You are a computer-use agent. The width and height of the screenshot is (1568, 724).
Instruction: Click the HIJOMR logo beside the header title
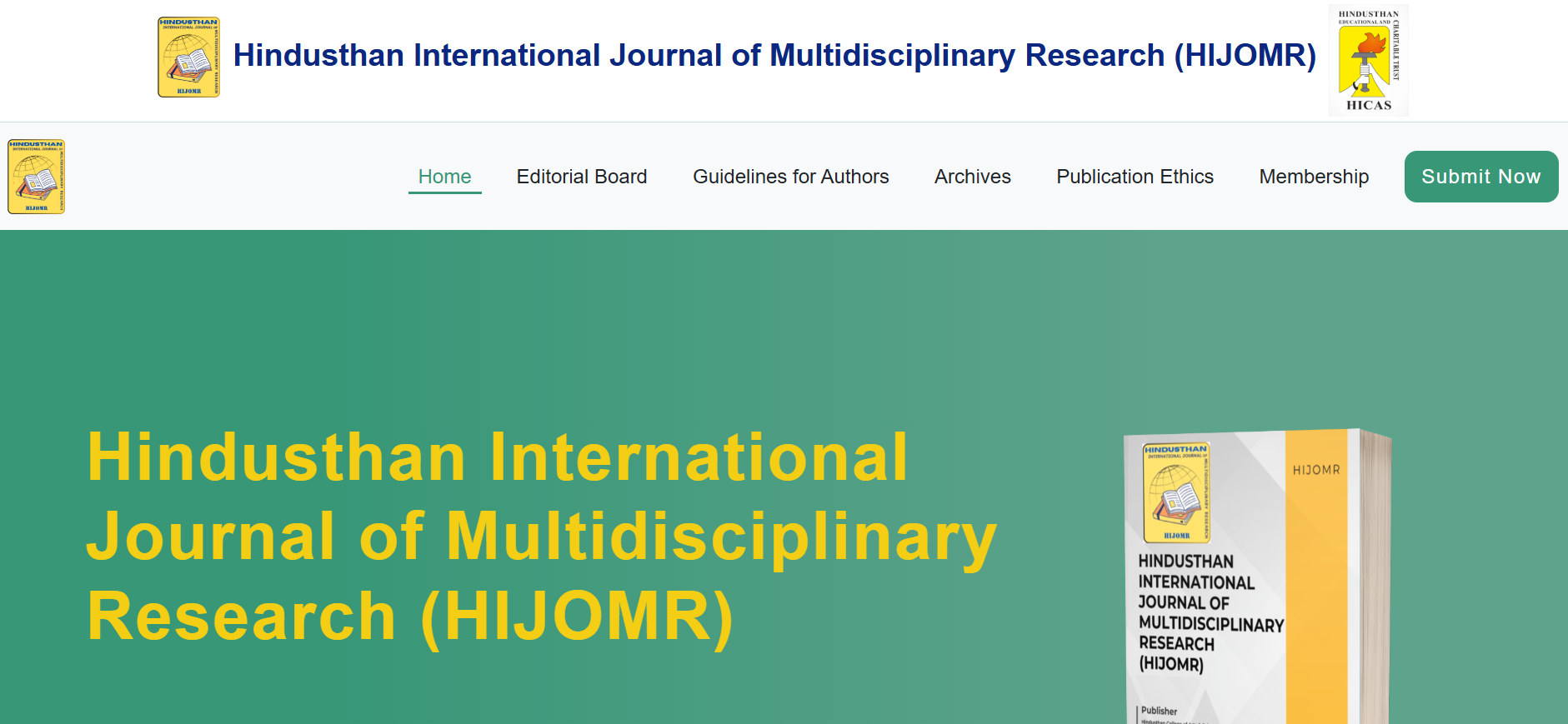188,57
